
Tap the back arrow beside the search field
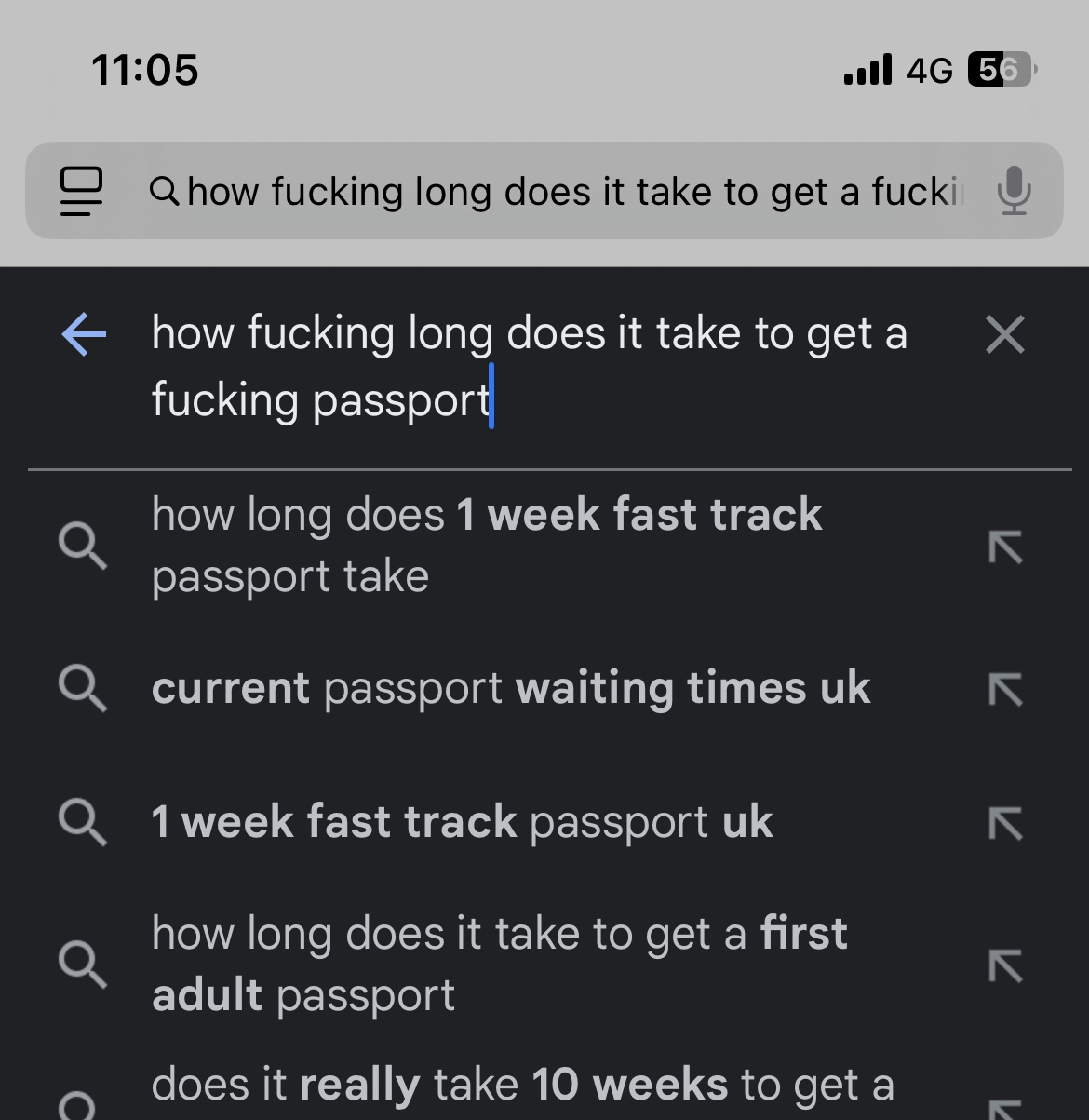84,334
